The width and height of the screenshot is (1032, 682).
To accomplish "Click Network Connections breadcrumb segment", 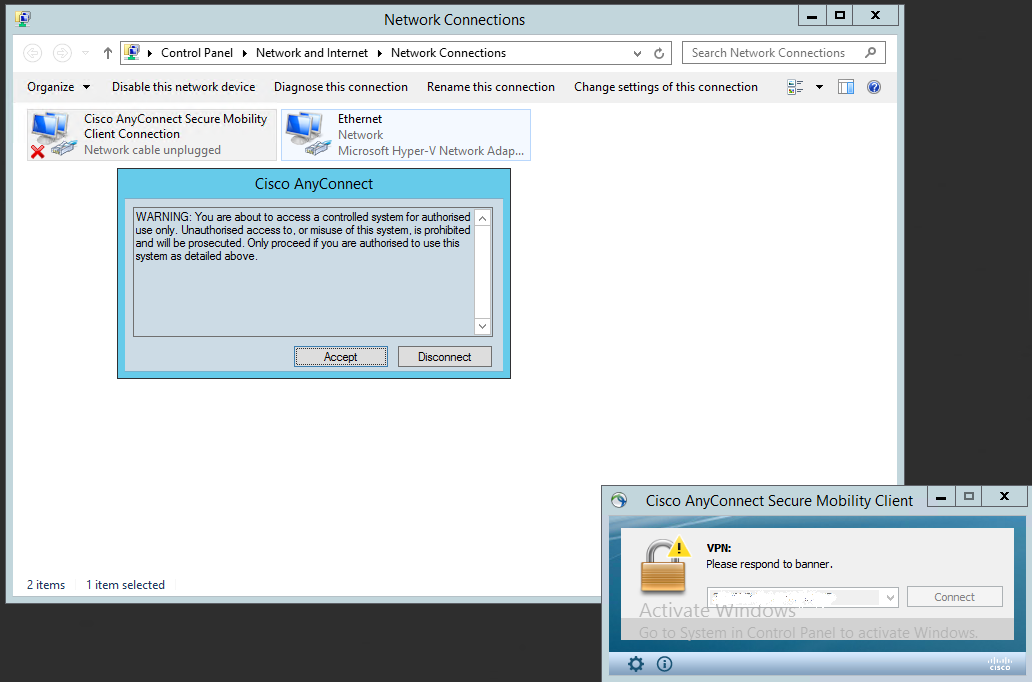I will point(448,53).
